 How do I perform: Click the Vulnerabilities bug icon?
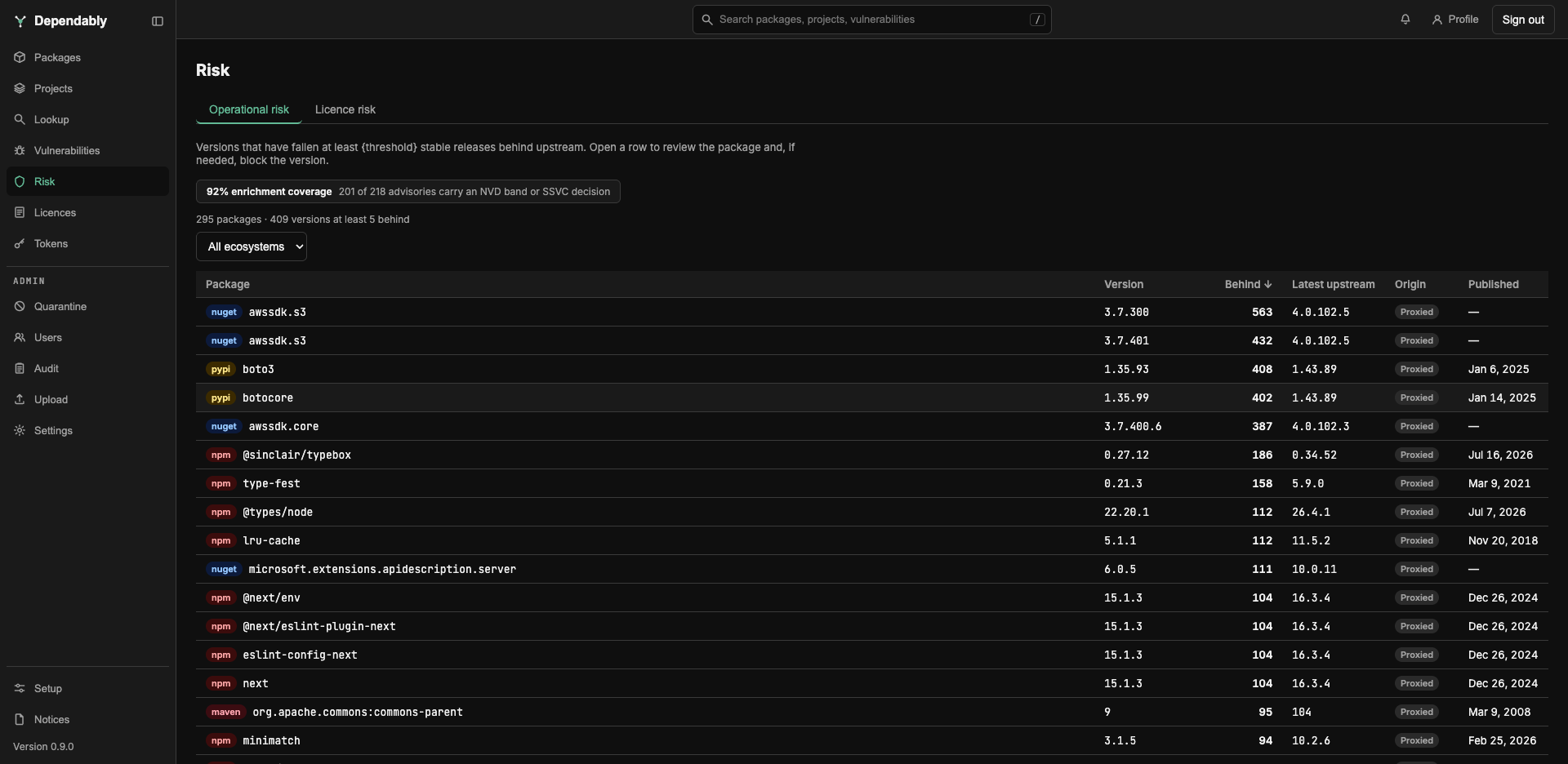pyautogui.click(x=20, y=150)
